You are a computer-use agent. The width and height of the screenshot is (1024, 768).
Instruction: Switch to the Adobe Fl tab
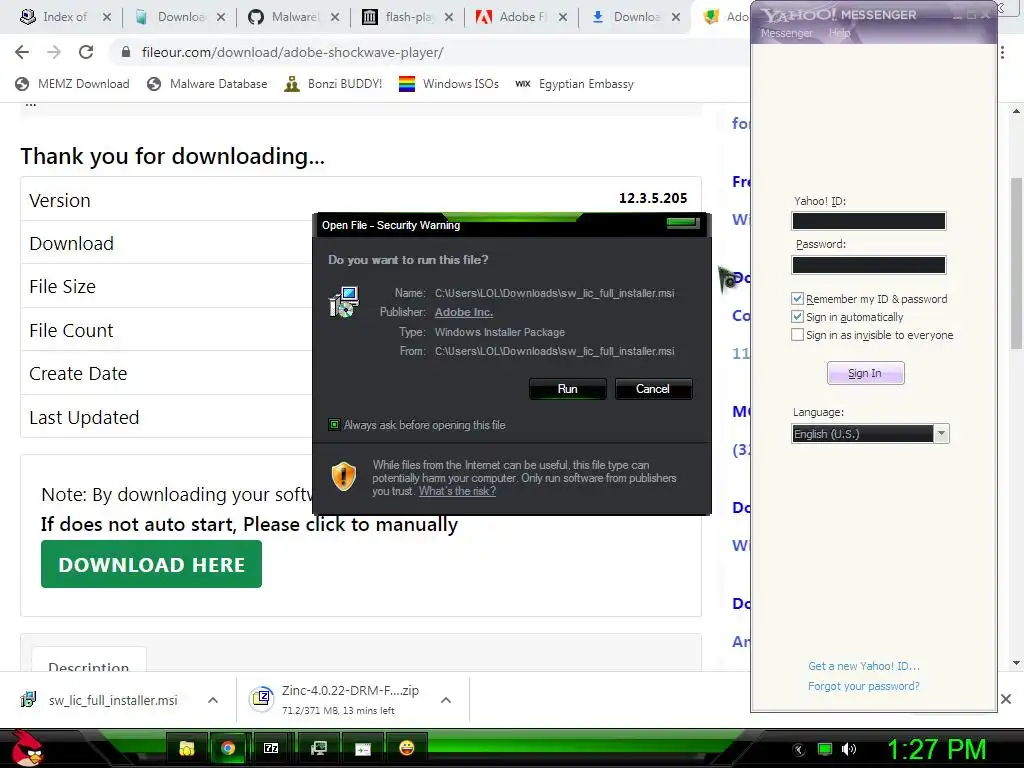(512, 17)
